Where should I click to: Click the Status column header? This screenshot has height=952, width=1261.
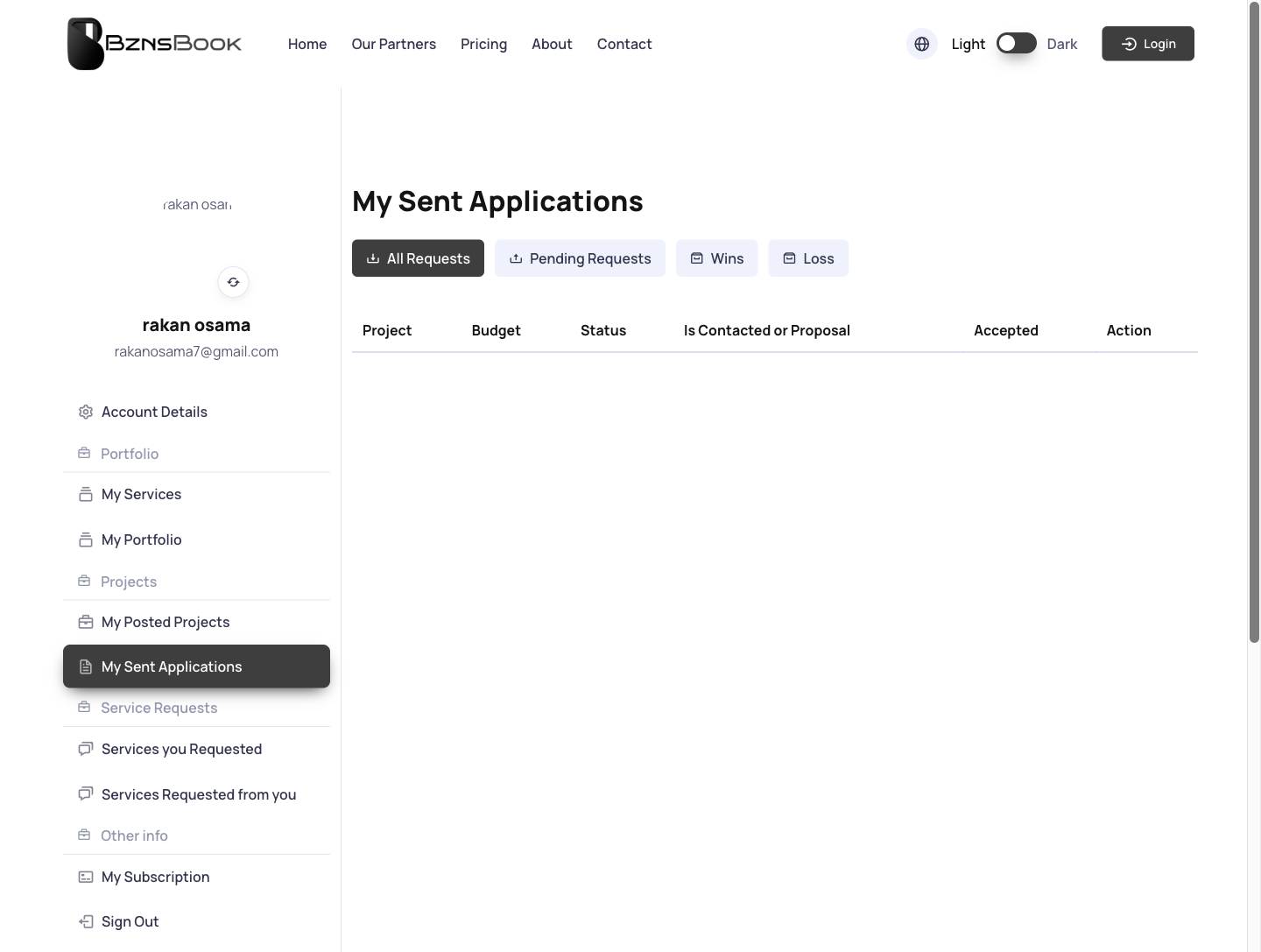(603, 330)
